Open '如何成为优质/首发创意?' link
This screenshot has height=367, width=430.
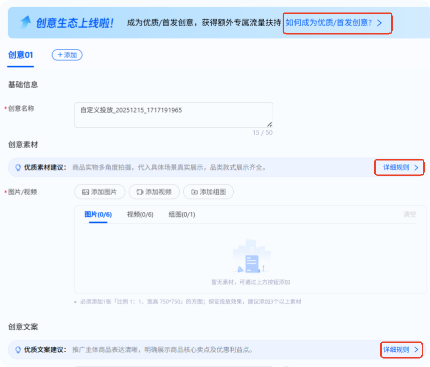pos(334,23)
